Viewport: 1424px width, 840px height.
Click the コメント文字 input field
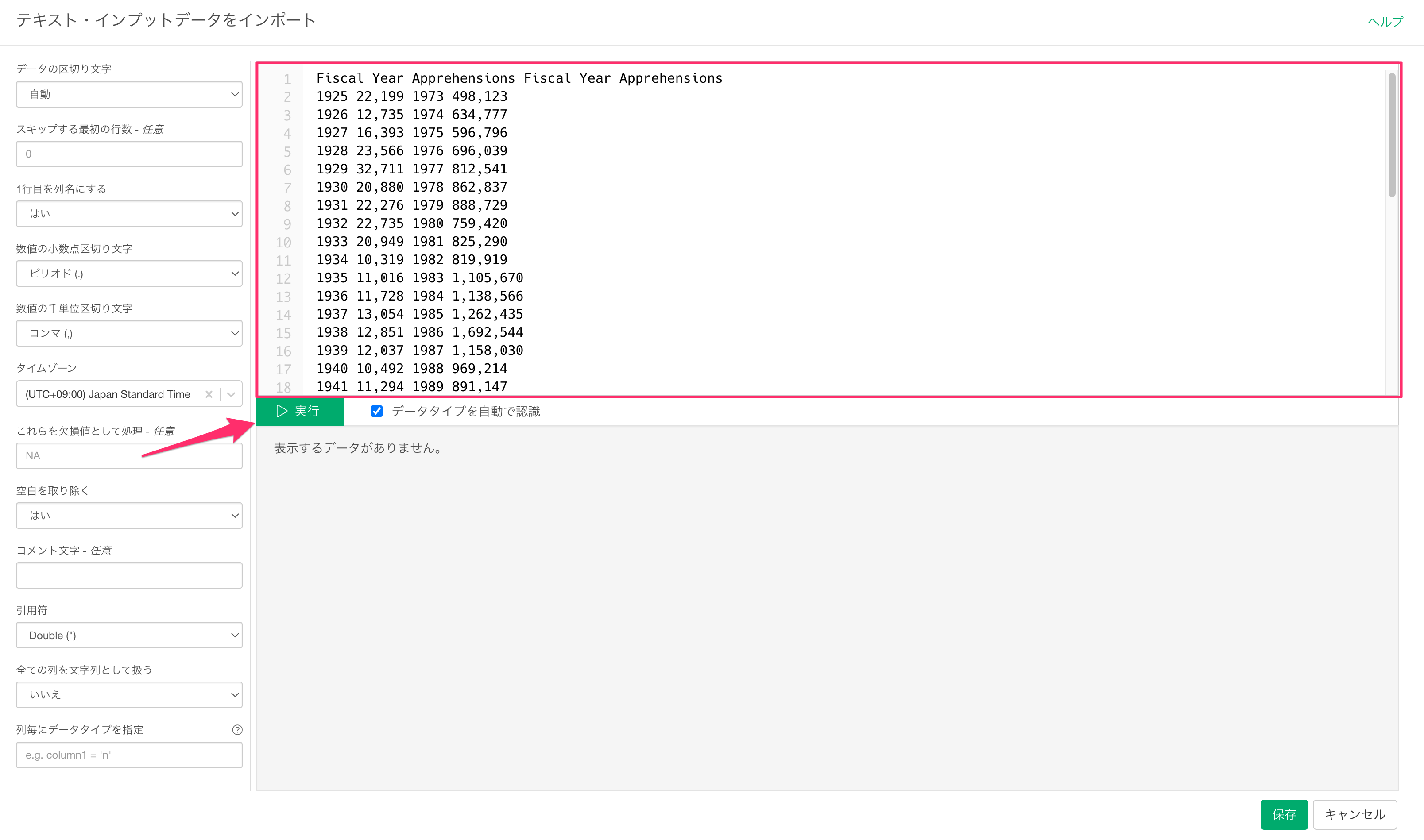(129, 575)
